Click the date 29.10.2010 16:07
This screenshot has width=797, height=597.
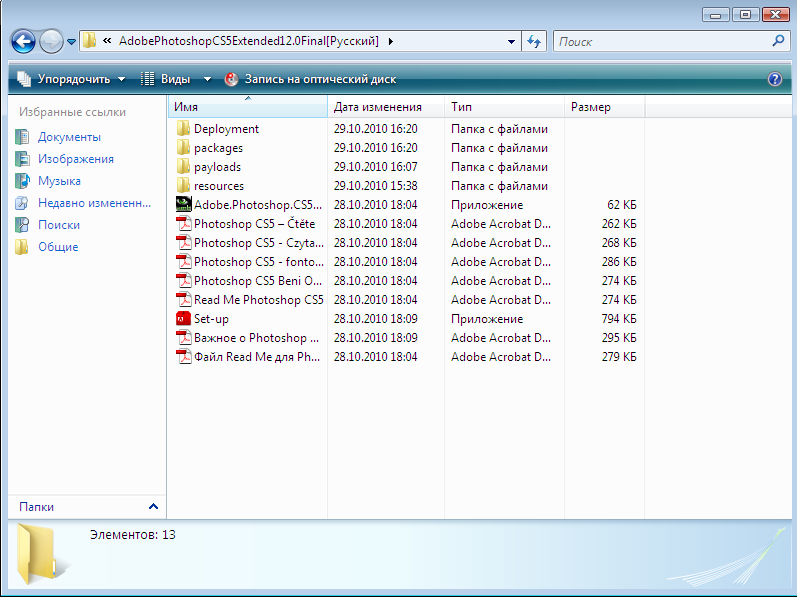[376, 167]
